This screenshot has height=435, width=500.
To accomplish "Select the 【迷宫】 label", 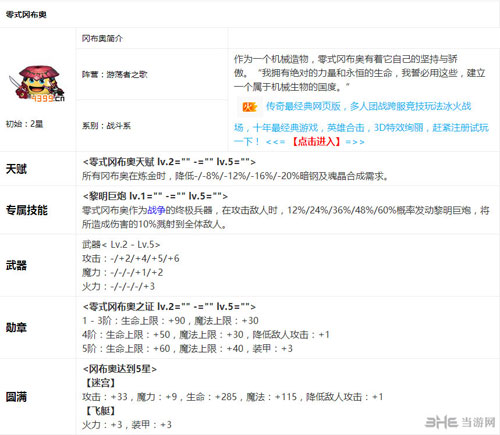I will pyautogui.click(x=101, y=383).
